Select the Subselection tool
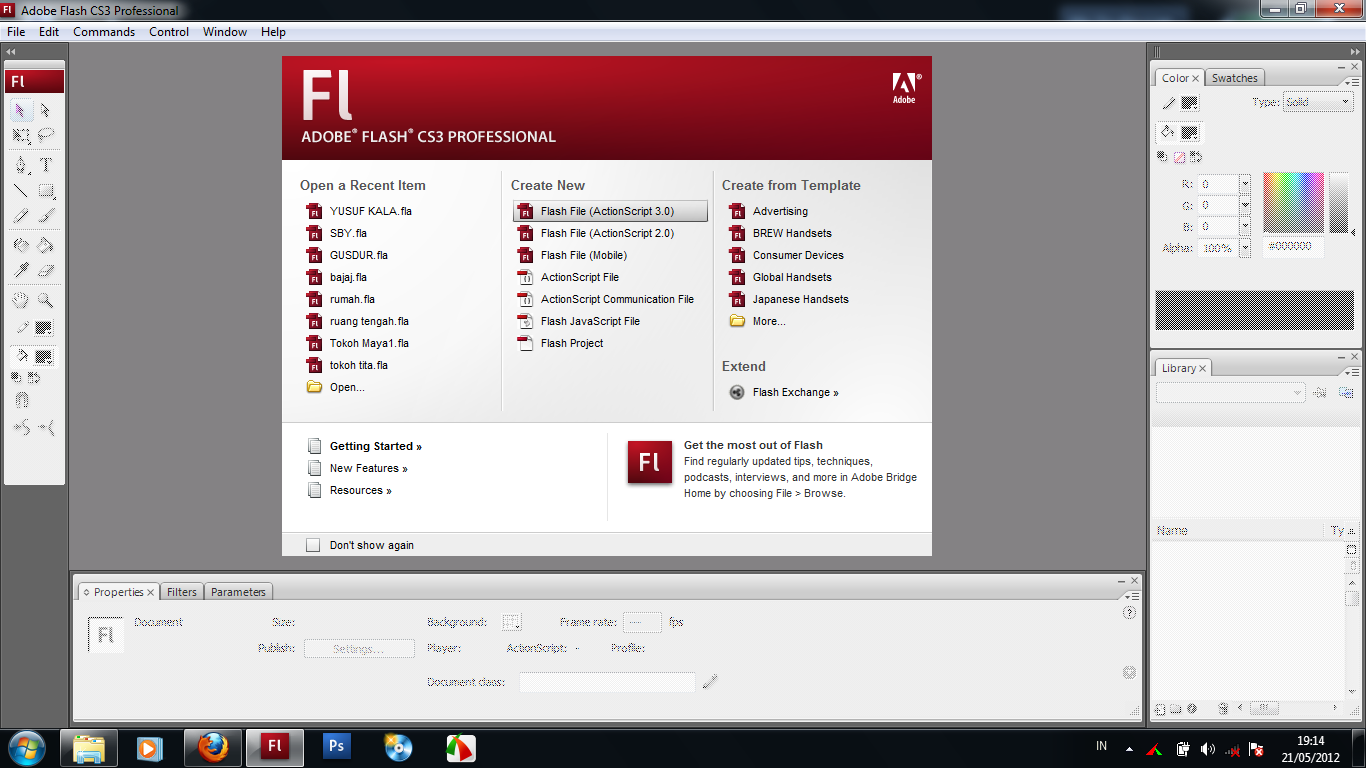This screenshot has width=1366, height=768. tap(46, 110)
